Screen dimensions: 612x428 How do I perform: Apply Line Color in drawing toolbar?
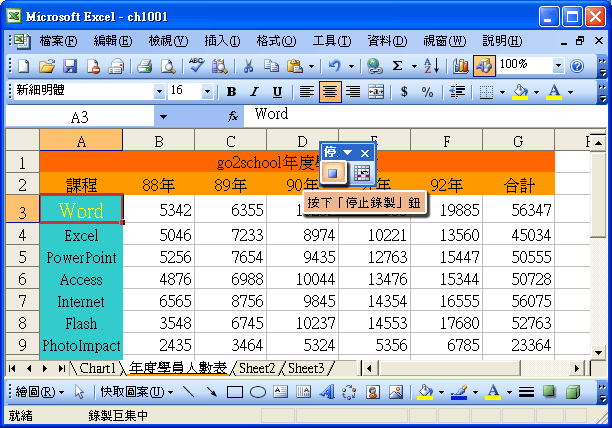coord(459,392)
